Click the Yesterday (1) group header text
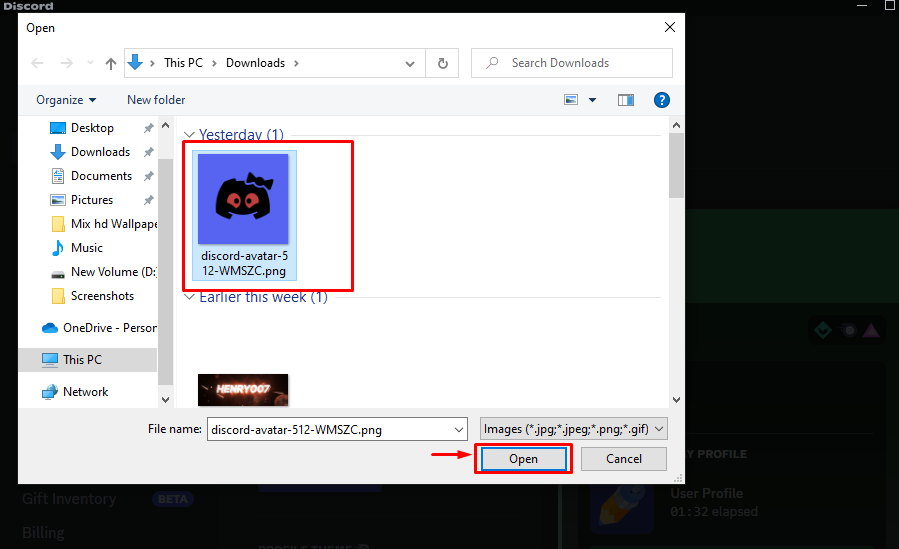Viewport: 899px width, 549px height. pos(241,135)
